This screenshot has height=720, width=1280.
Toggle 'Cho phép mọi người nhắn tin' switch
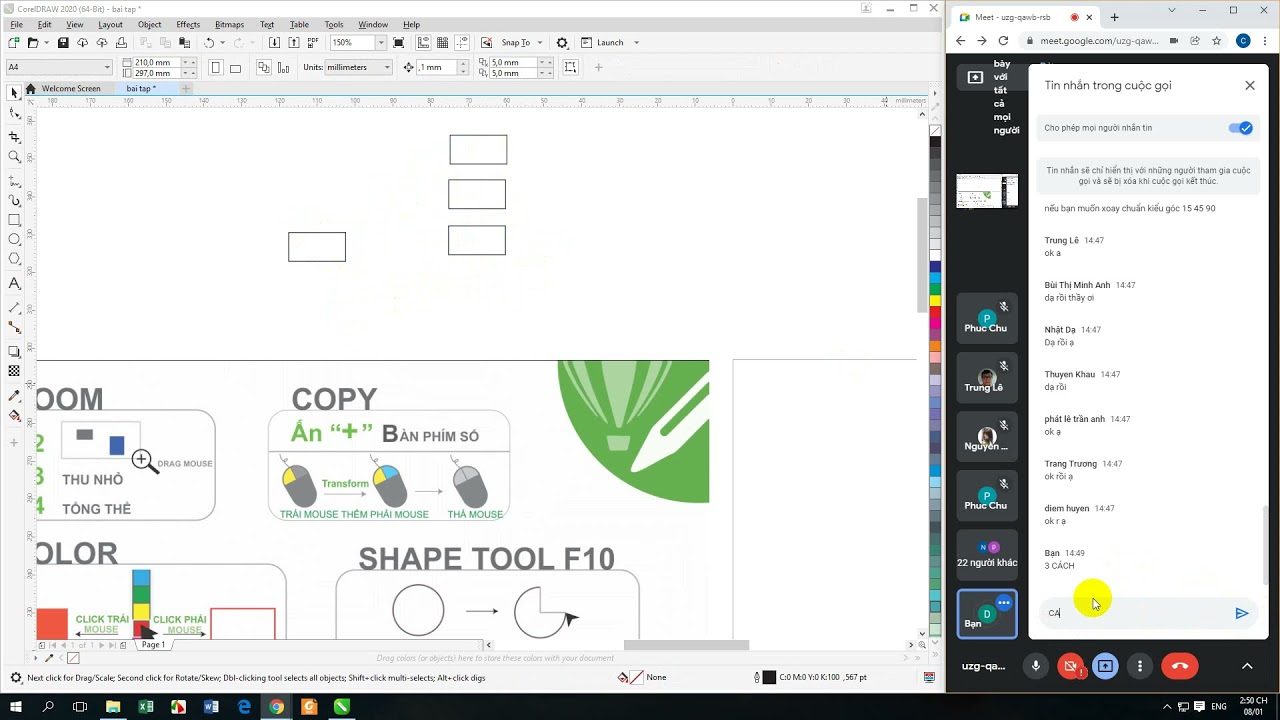tap(1240, 128)
